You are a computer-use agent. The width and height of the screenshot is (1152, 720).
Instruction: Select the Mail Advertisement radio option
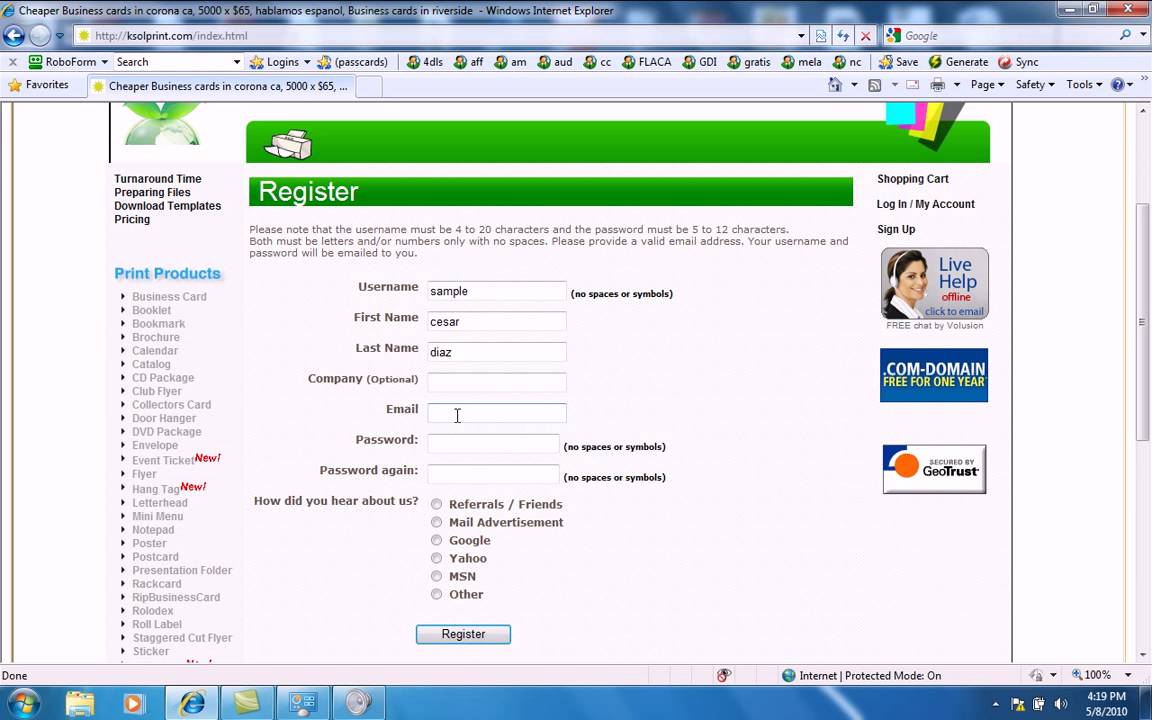[436, 522]
